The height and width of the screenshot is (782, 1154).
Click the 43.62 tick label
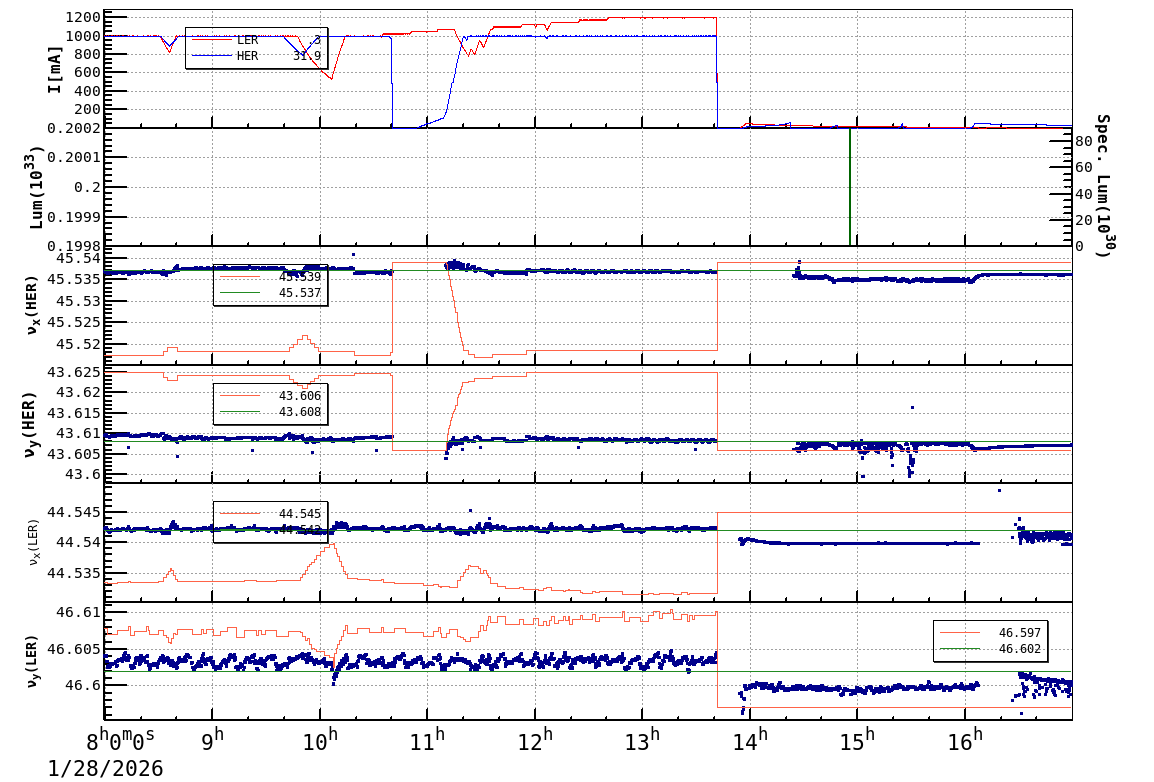click(x=78, y=393)
